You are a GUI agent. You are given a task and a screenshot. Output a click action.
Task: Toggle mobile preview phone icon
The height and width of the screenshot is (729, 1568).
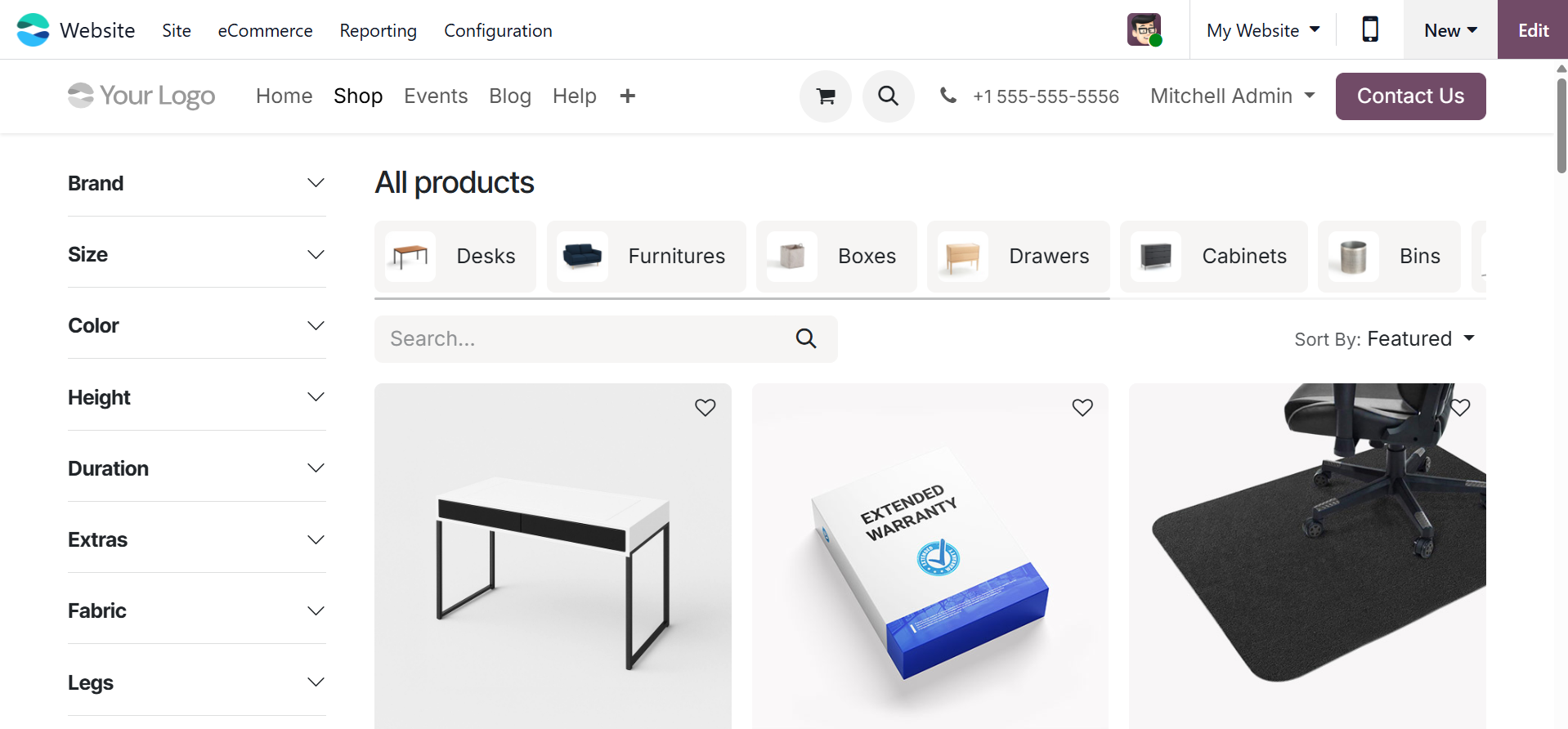coord(1370,30)
